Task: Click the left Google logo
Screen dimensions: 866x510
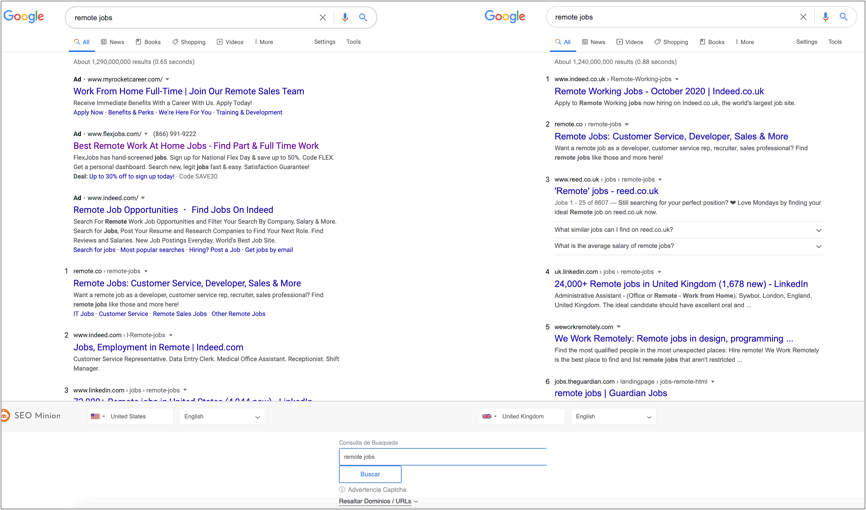Action: 24,17
